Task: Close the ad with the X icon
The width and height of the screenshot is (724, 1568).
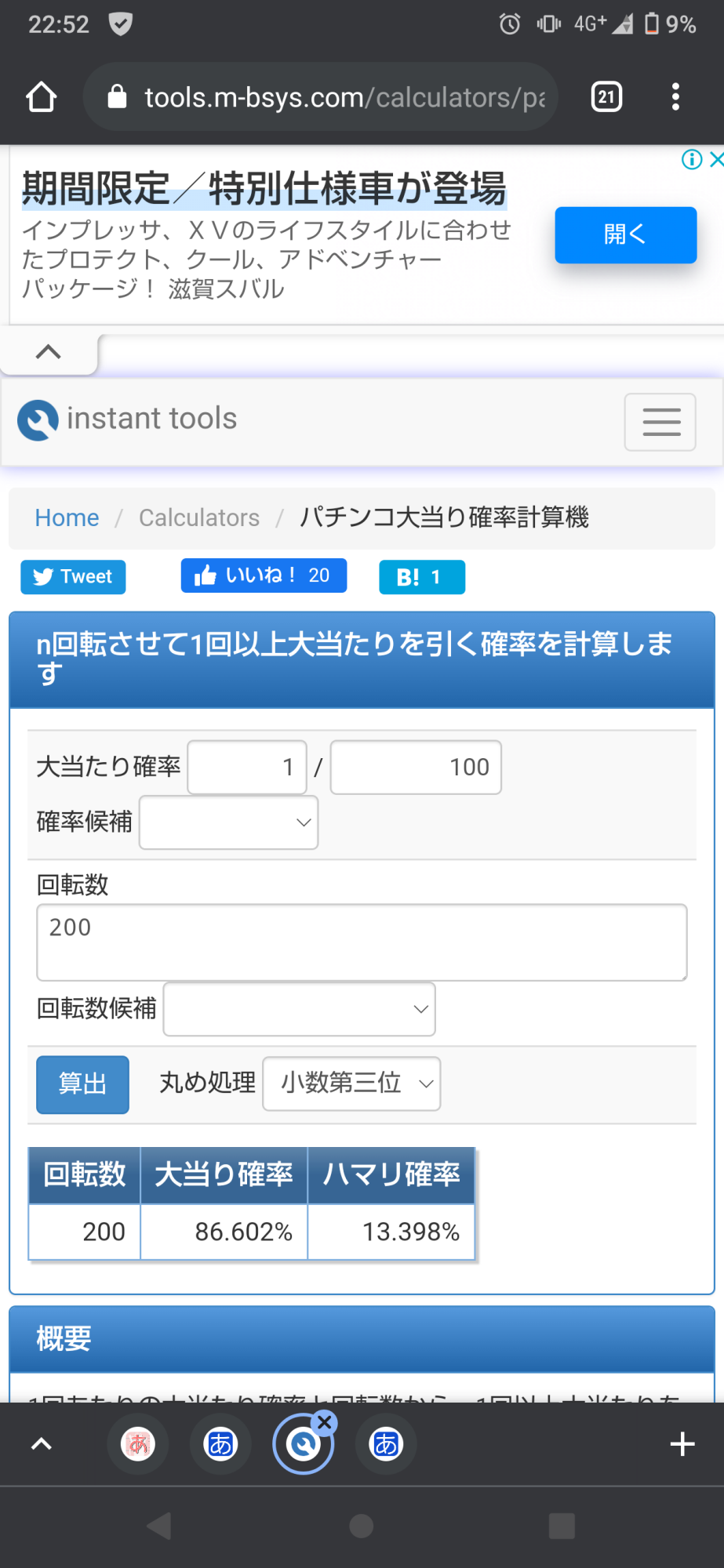Action: [x=715, y=160]
